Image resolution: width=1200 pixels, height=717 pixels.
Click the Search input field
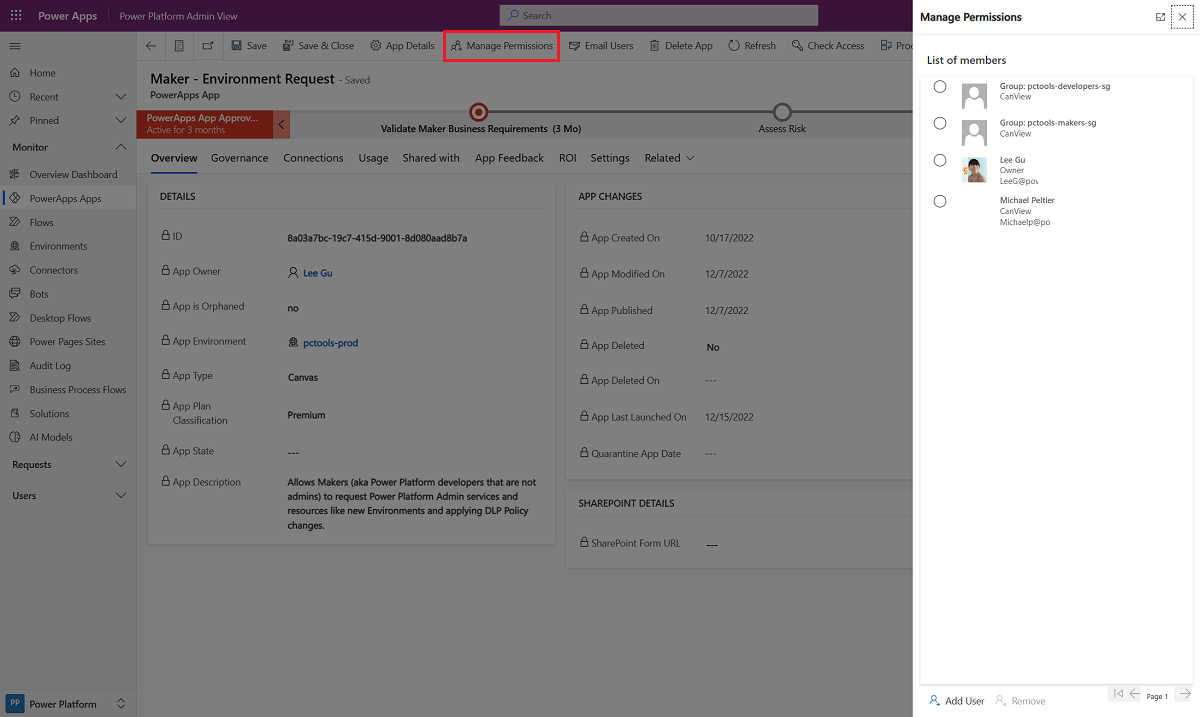[x=659, y=16]
